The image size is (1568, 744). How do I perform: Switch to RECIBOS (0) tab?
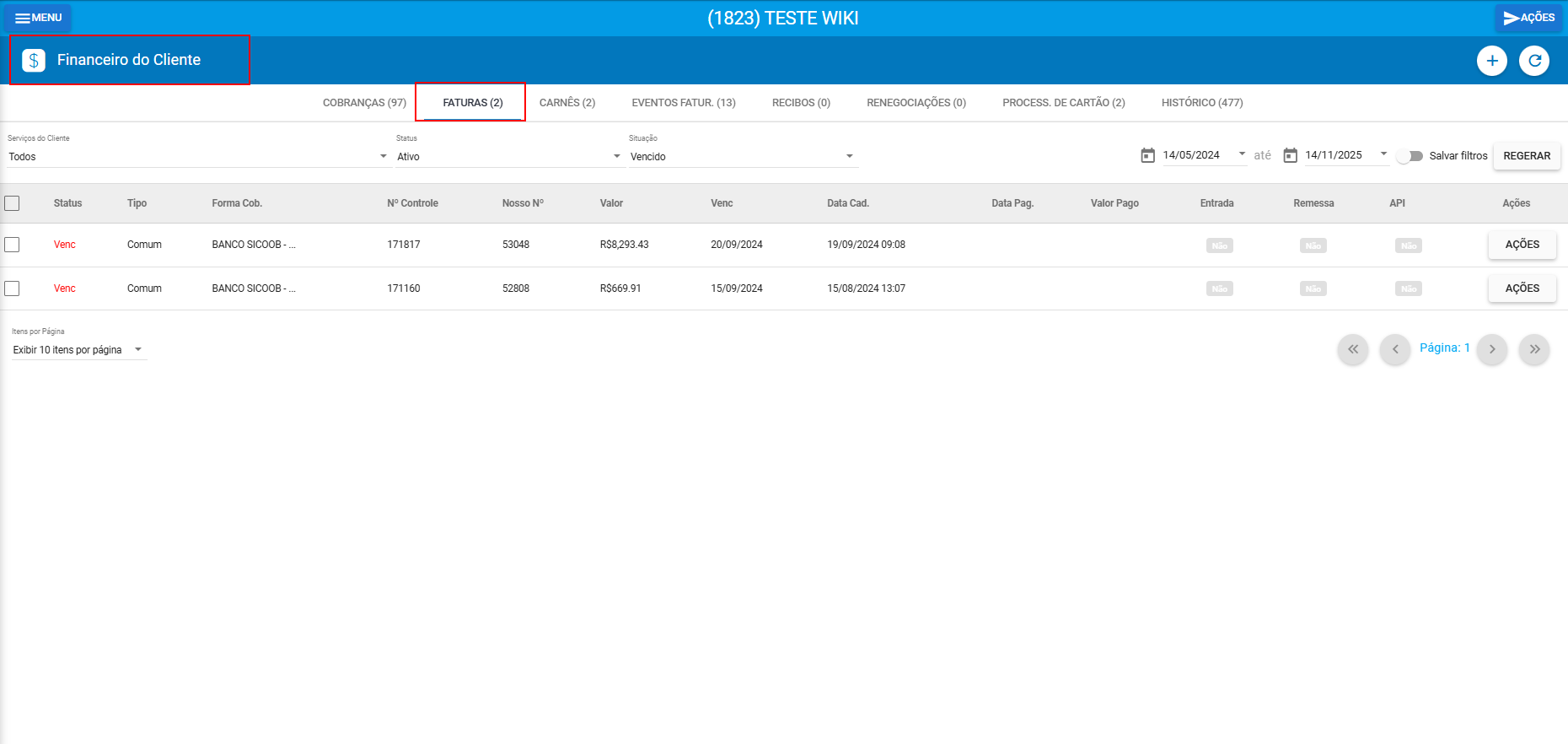click(x=801, y=103)
